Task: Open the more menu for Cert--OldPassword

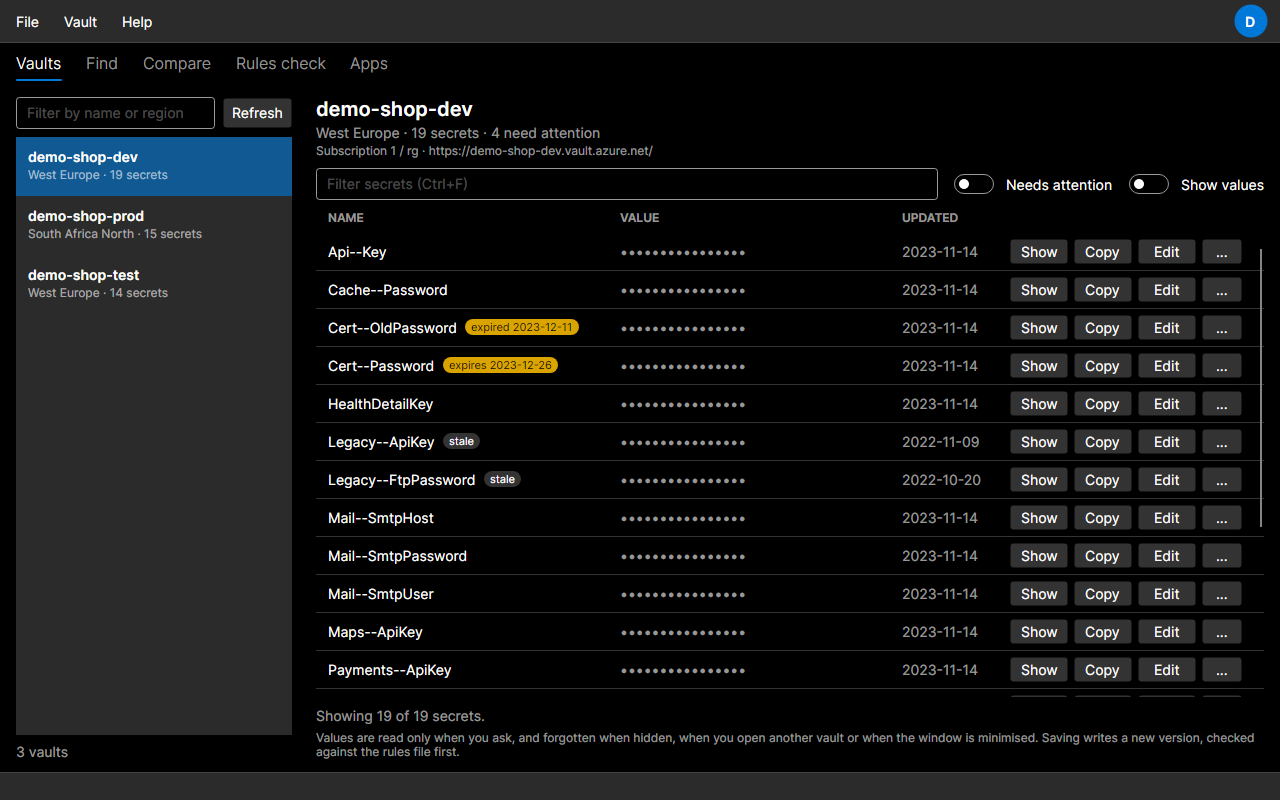Action: pos(1221,328)
